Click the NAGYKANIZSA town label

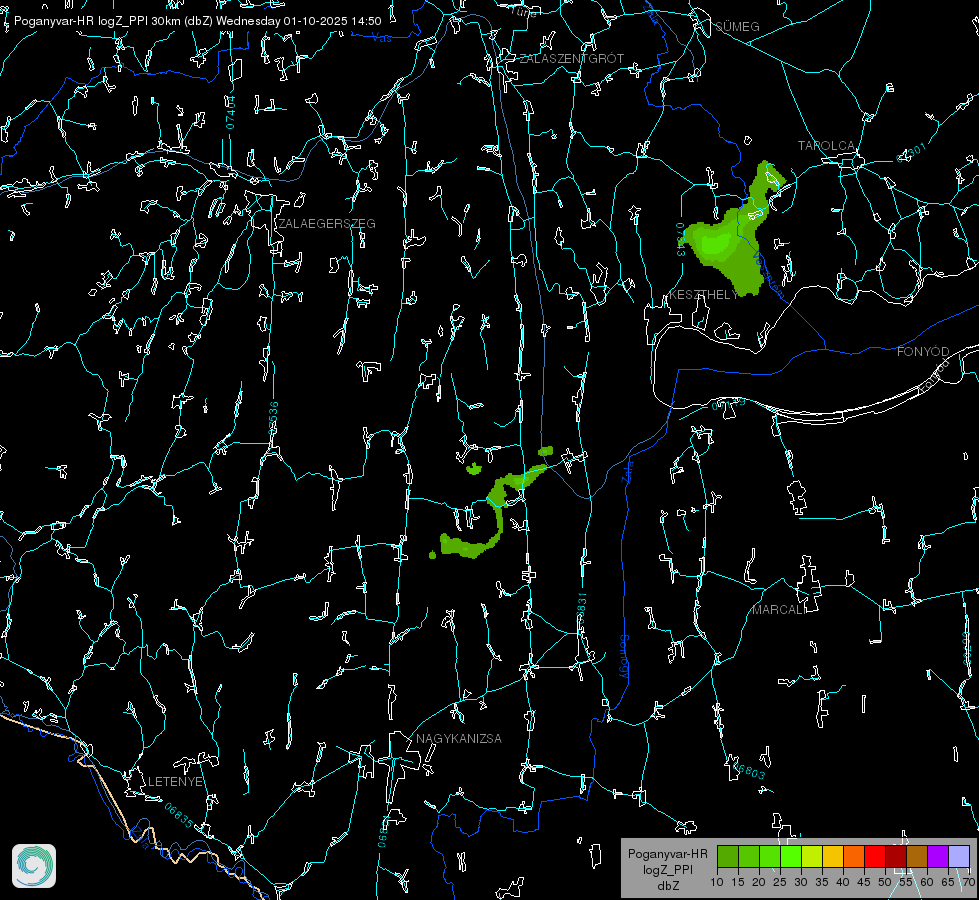point(459,738)
